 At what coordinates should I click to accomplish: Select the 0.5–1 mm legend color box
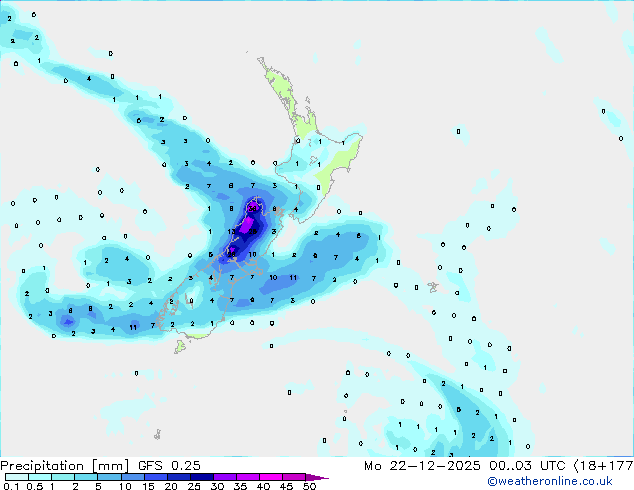tap(40, 477)
